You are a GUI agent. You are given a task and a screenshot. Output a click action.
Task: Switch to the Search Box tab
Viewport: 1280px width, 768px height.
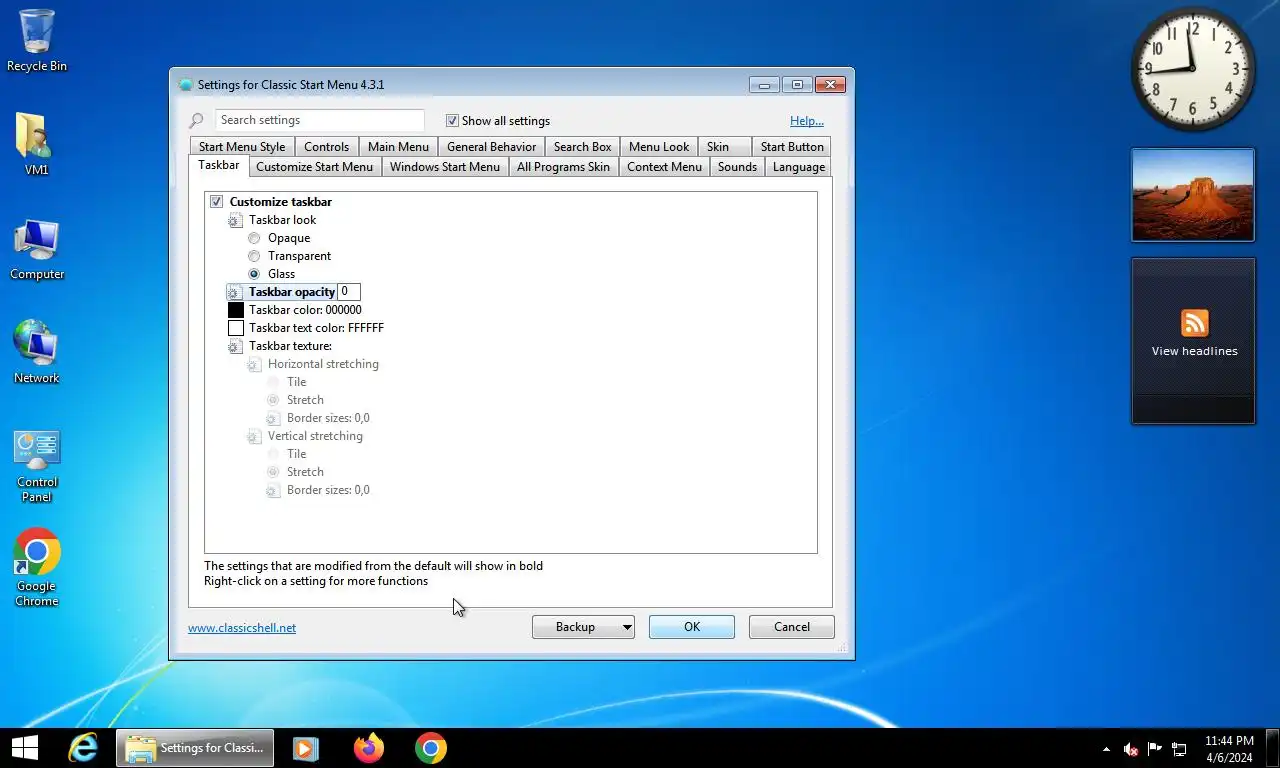coord(582,147)
